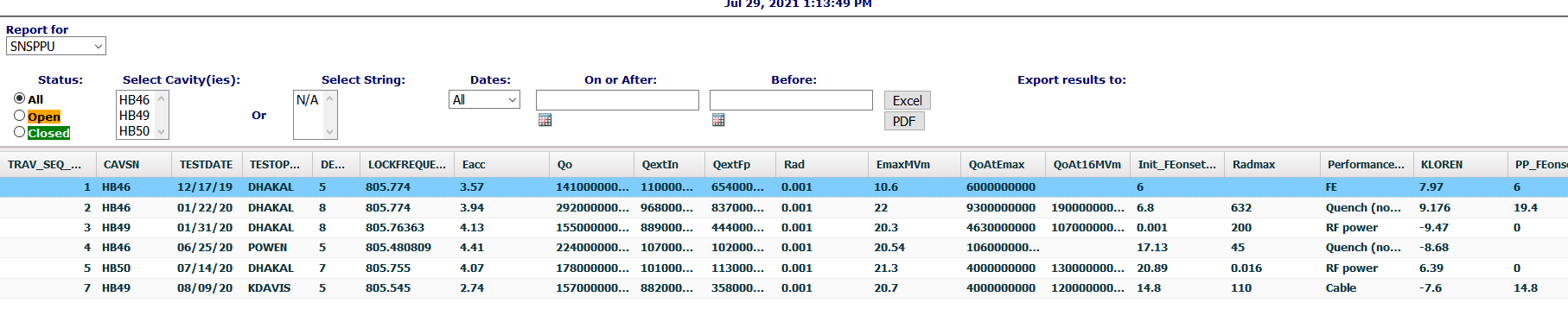Image resolution: width=1568 pixels, height=322 pixels.
Task: Sort by the TESTDATE column header
Action: pos(206,164)
